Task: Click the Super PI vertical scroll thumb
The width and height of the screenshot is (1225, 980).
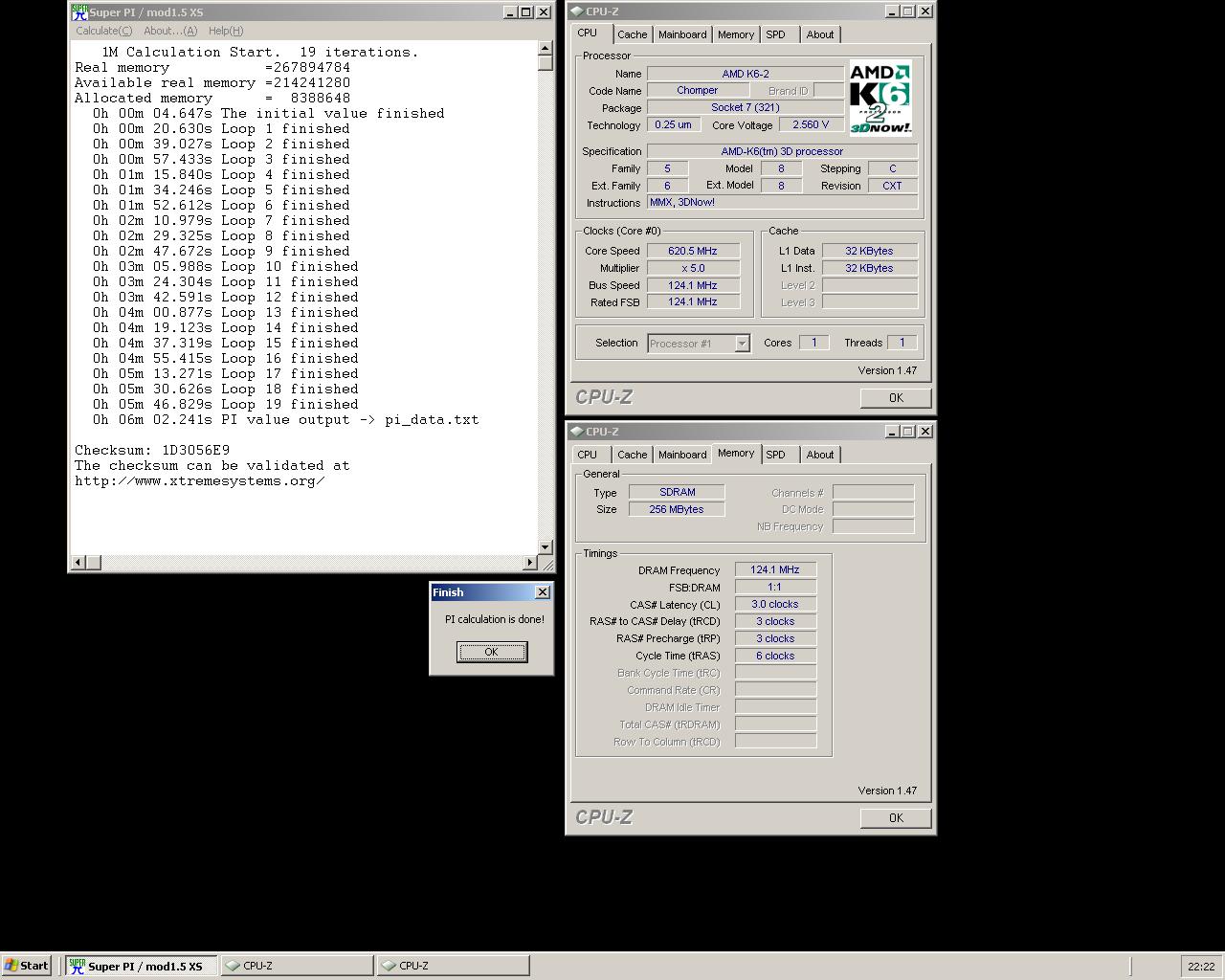Action: pyautogui.click(x=546, y=63)
